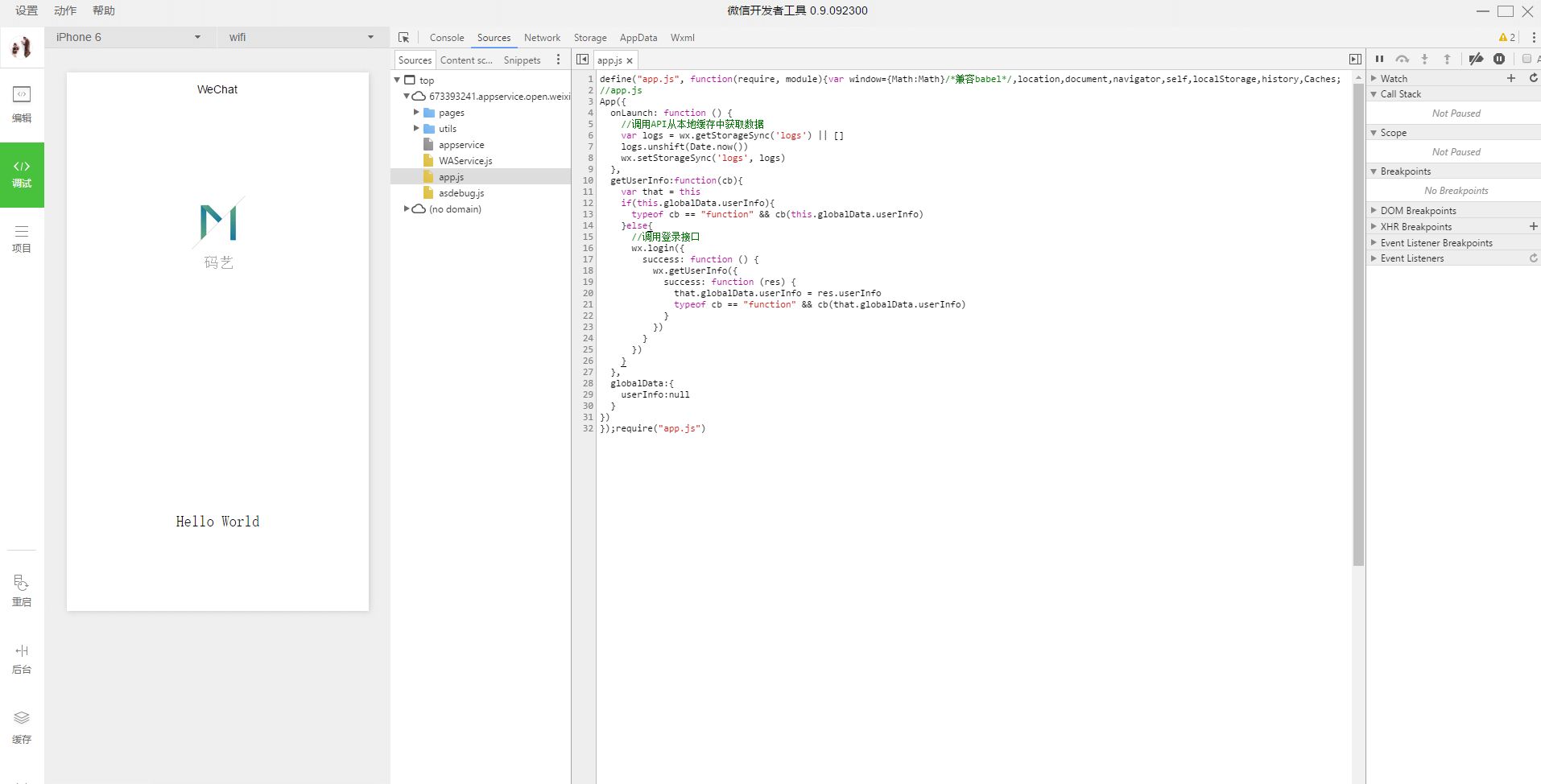Click the 重启 restart sidebar icon
Viewport: 1541px width, 784px height.
click(22, 590)
